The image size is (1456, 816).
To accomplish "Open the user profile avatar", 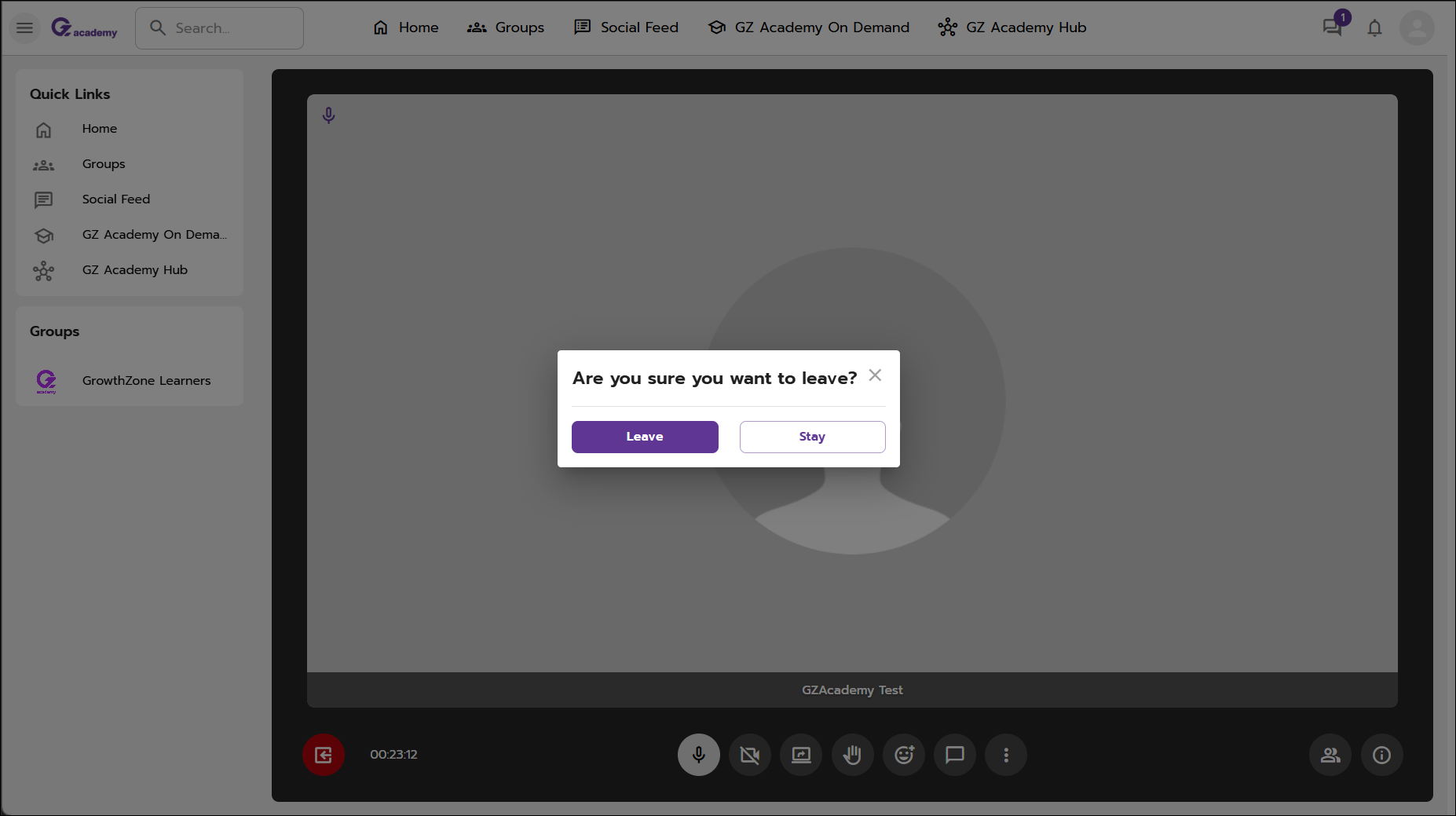I will [1417, 28].
